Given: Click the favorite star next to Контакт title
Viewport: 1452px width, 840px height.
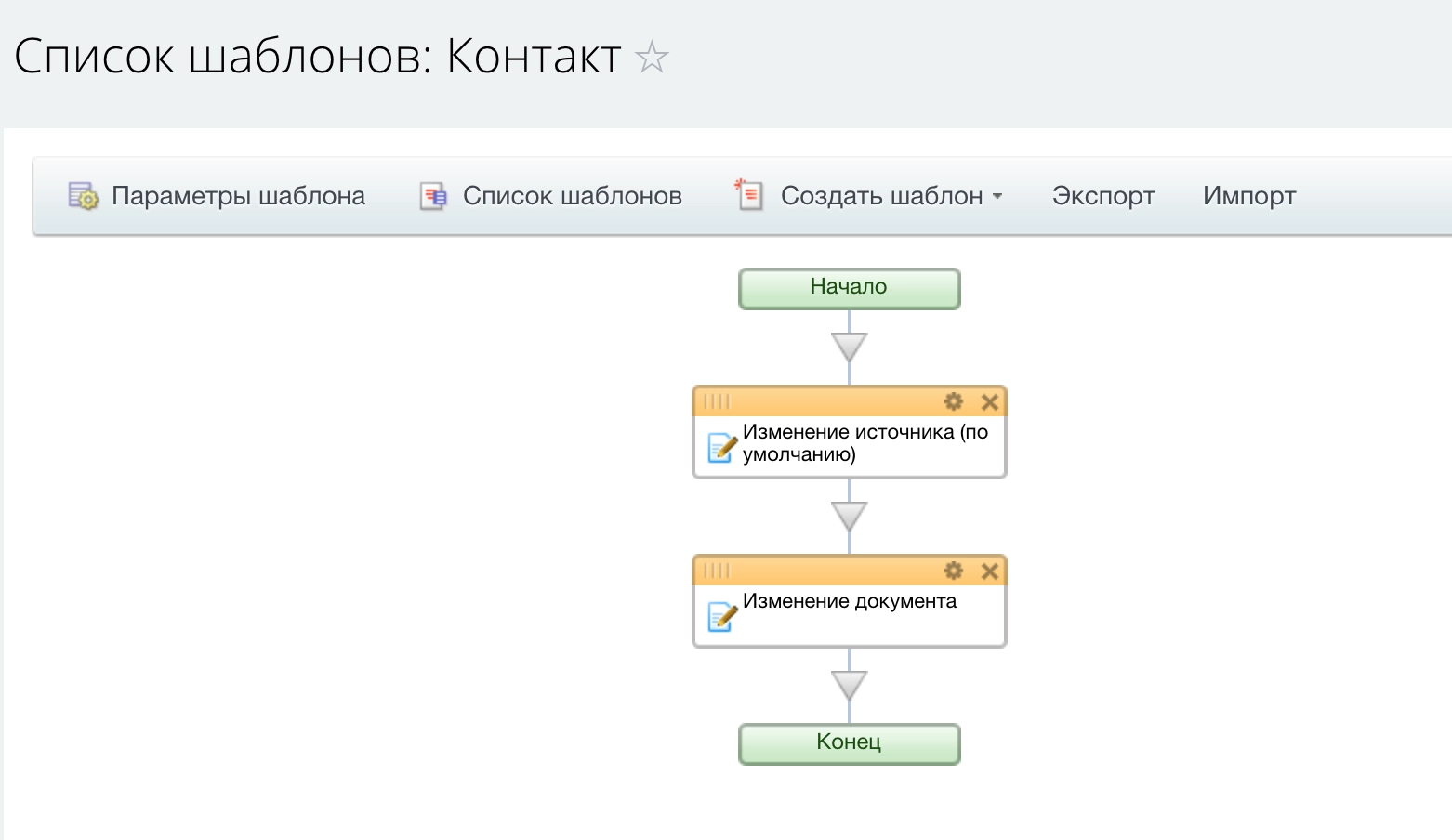Looking at the screenshot, I should point(652,58).
